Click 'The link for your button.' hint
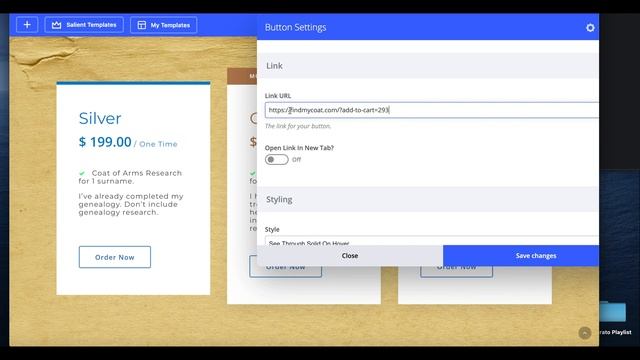 (x=298, y=126)
